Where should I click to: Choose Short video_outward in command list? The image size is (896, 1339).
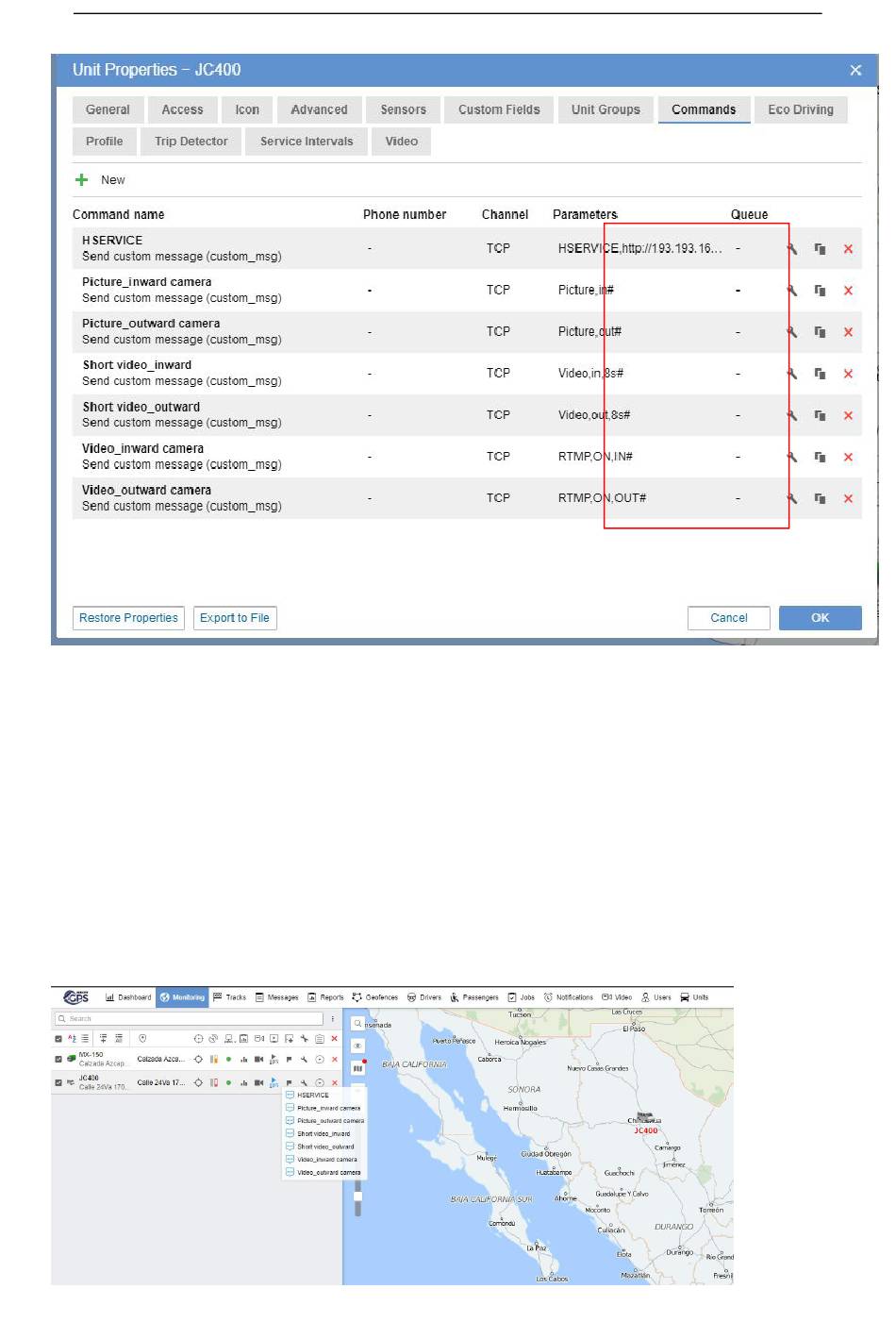(325, 1147)
